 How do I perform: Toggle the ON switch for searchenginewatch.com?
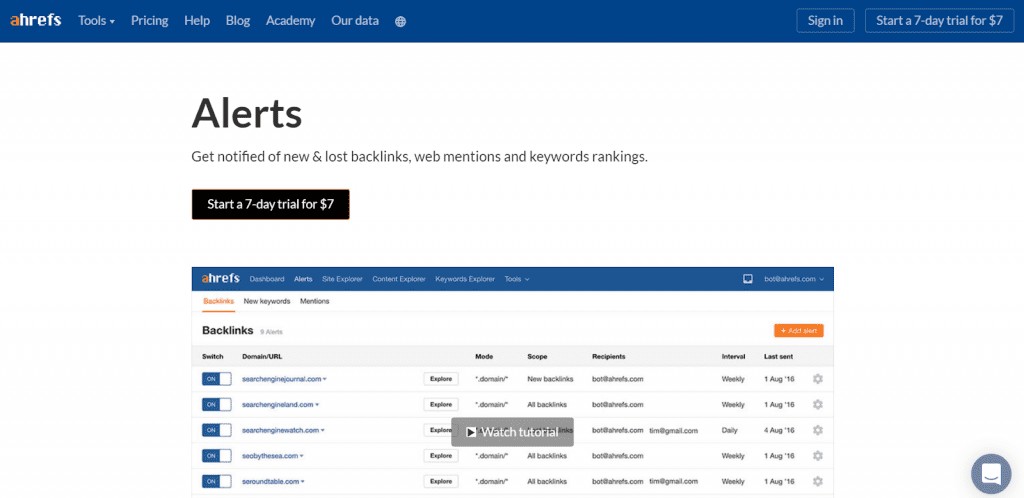point(216,430)
